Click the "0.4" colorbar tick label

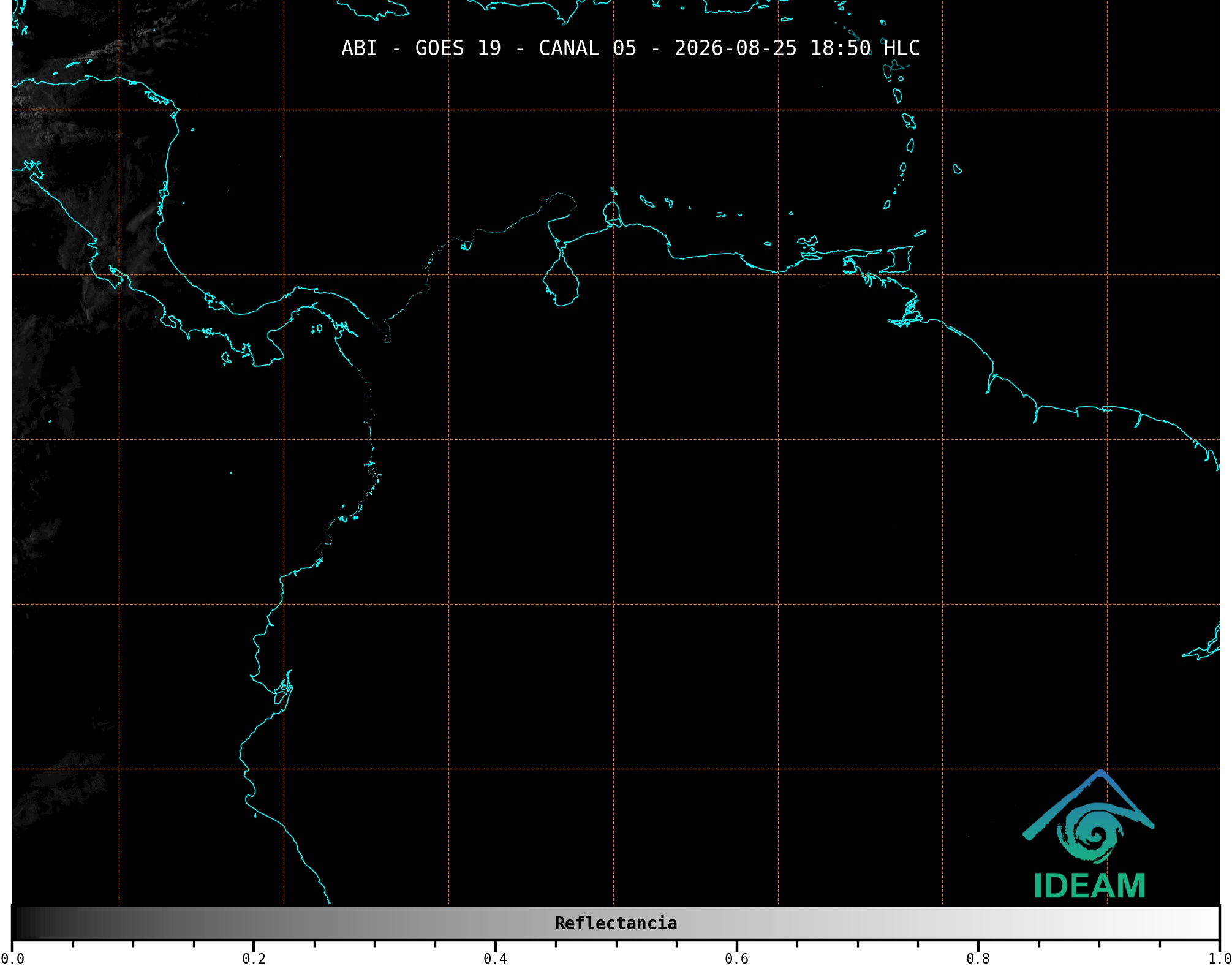click(x=495, y=959)
